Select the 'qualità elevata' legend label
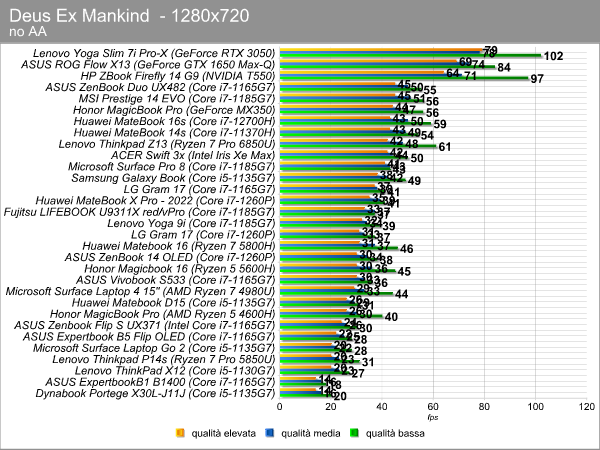This screenshot has width=600, height=450. click(x=223, y=433)
